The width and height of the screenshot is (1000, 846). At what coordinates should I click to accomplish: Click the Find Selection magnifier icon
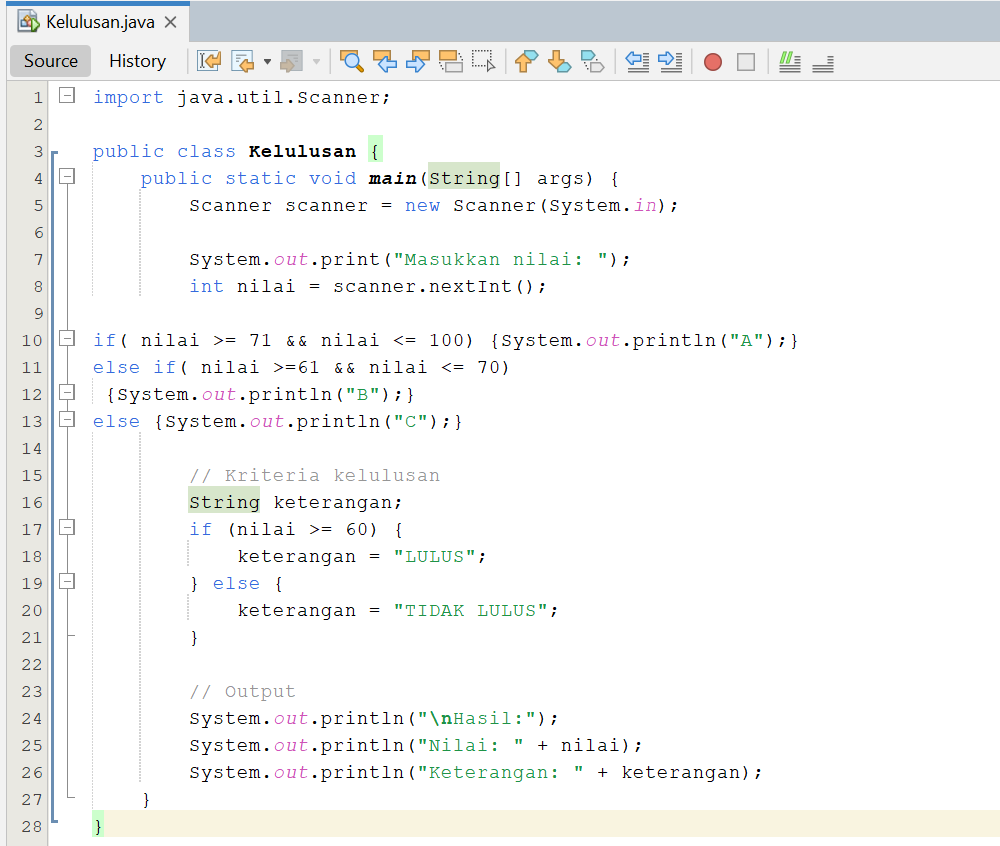click(351, 61)
